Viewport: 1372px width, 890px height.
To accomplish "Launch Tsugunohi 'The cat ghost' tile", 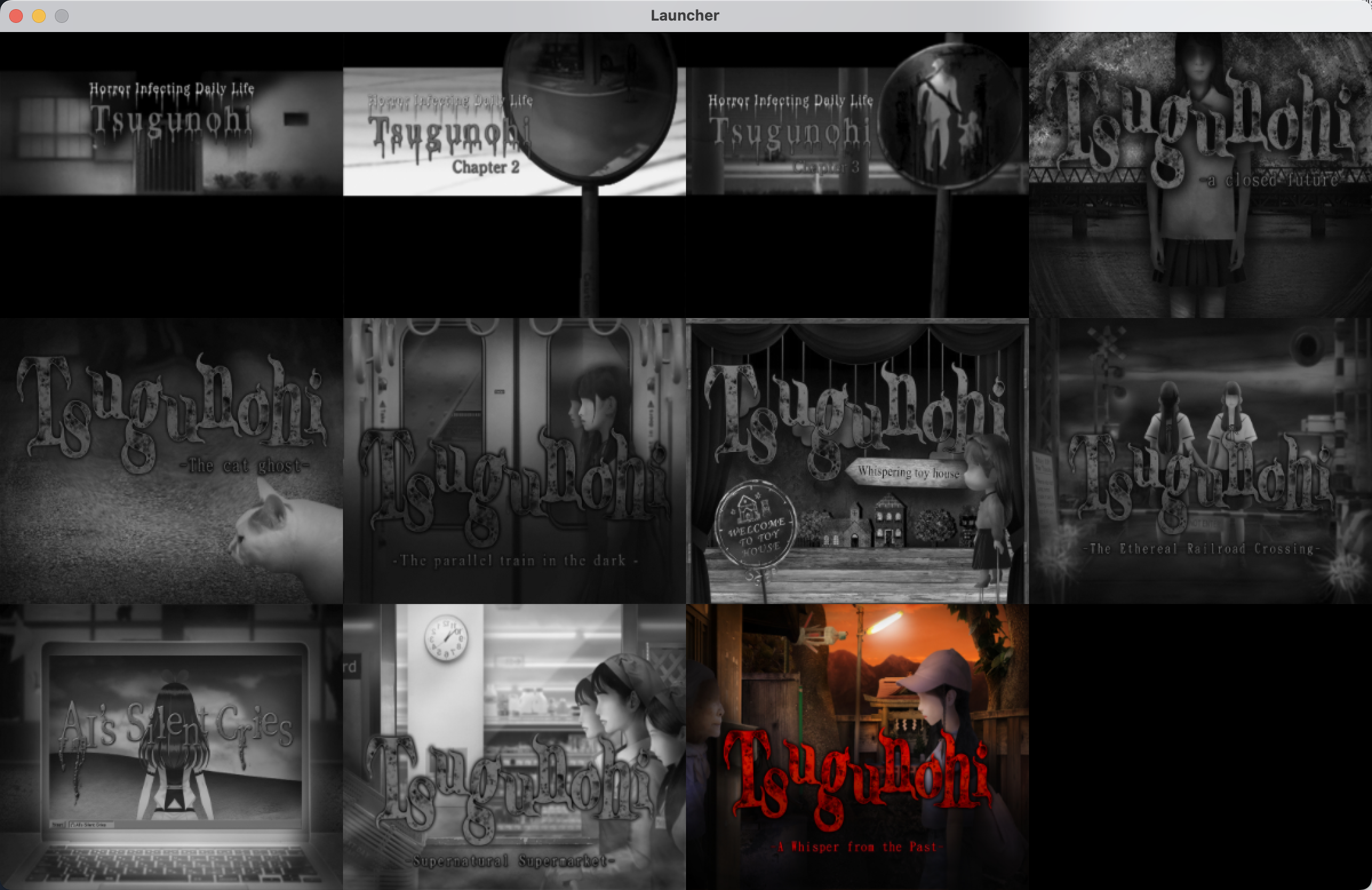I will pyautogui.click(x=171, y=461).
